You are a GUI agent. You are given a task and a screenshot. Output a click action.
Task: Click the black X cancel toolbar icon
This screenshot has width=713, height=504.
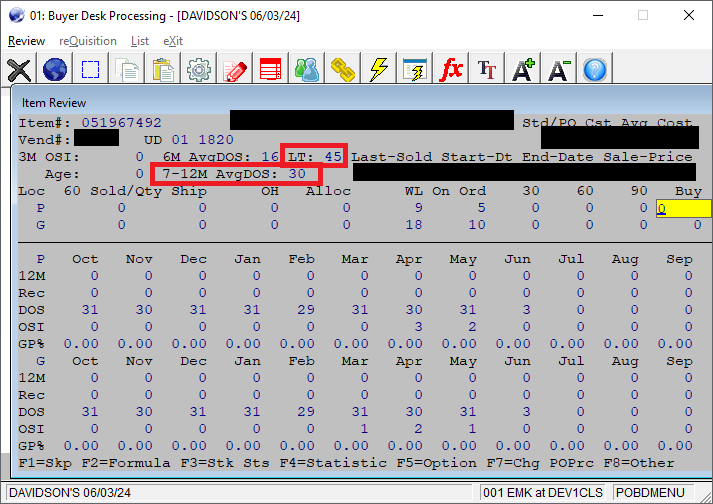click(19, 69)
